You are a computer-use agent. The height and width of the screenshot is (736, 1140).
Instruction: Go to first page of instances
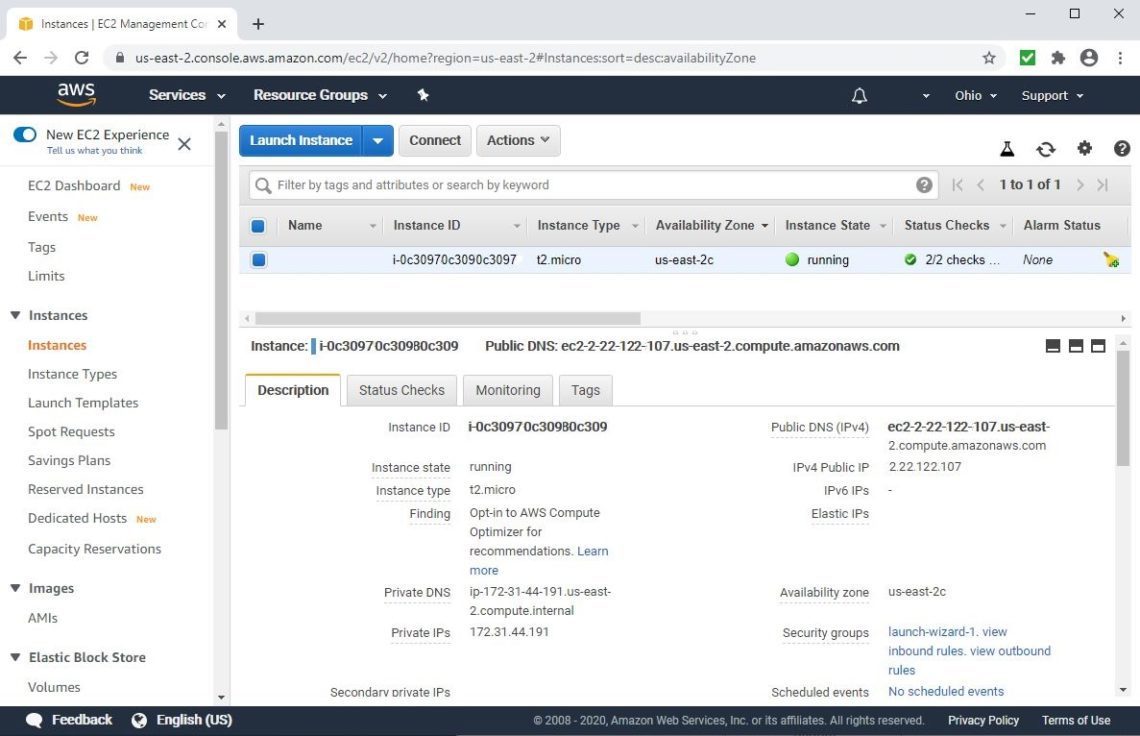[x=958, y=185]
